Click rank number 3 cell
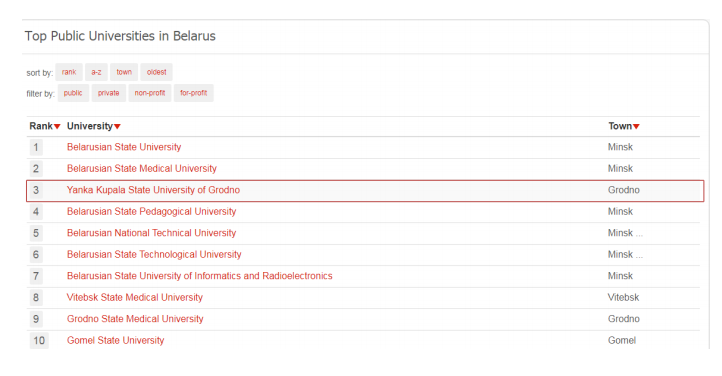 tap(36, 190)
